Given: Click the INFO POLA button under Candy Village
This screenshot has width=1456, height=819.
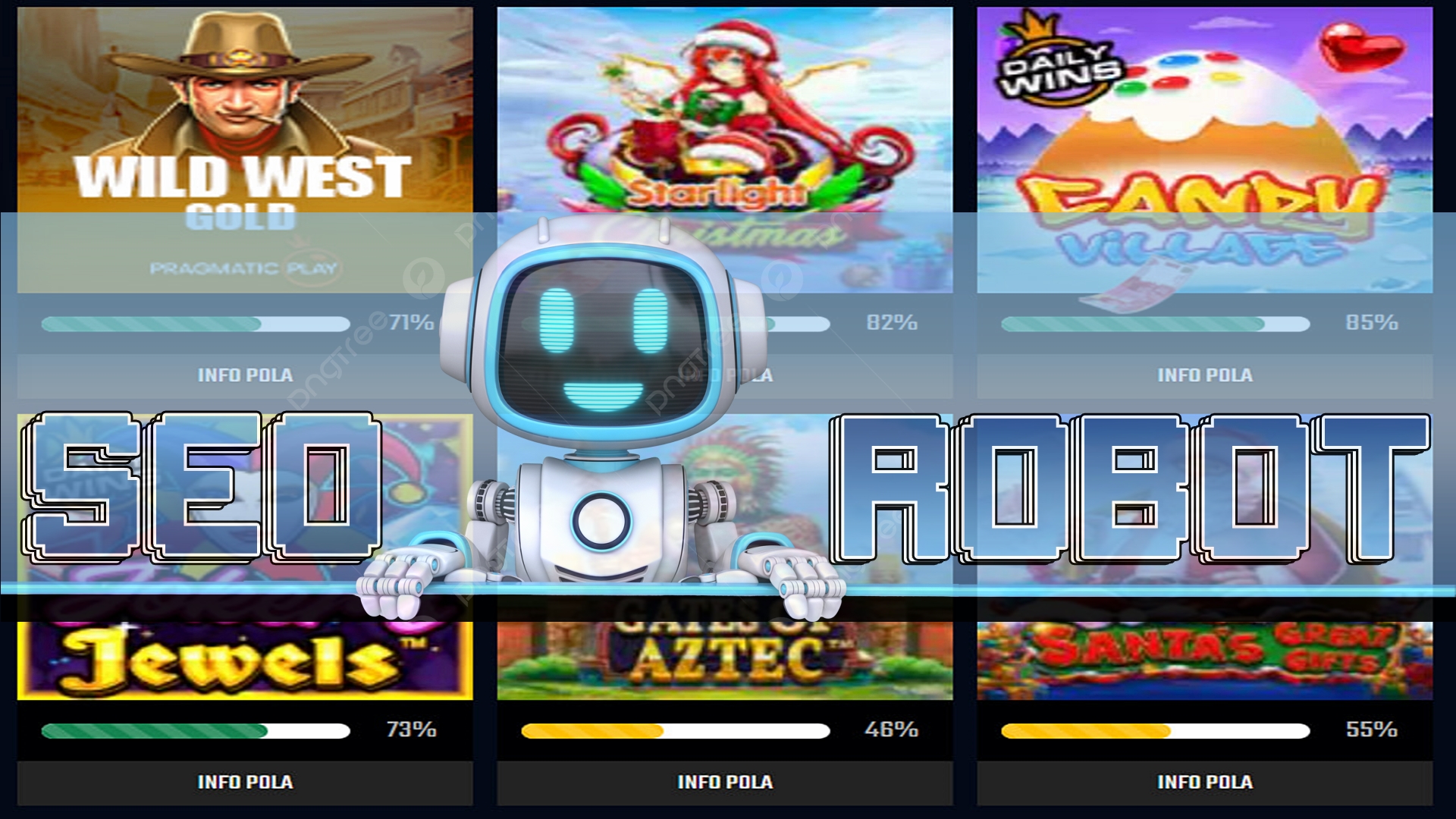Looking at the screenshot, I should (x=1205, y=375).
